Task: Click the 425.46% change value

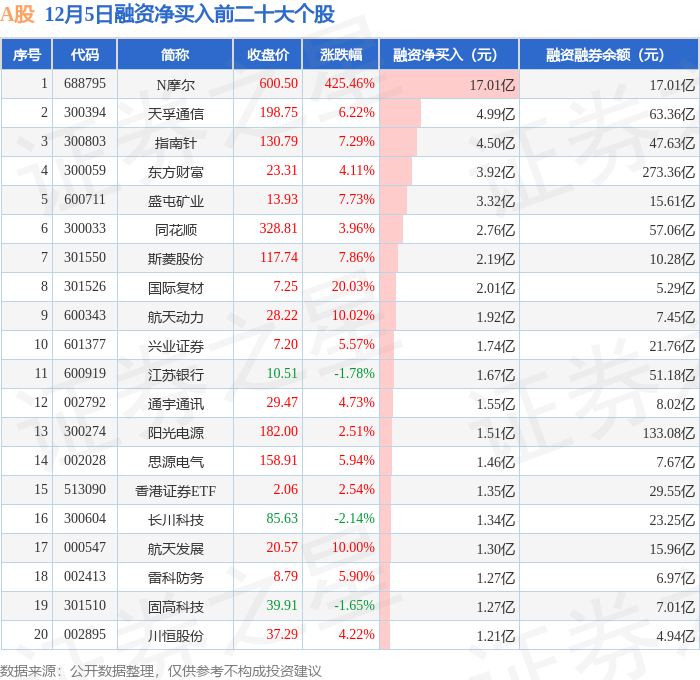Action: [350, 83]
